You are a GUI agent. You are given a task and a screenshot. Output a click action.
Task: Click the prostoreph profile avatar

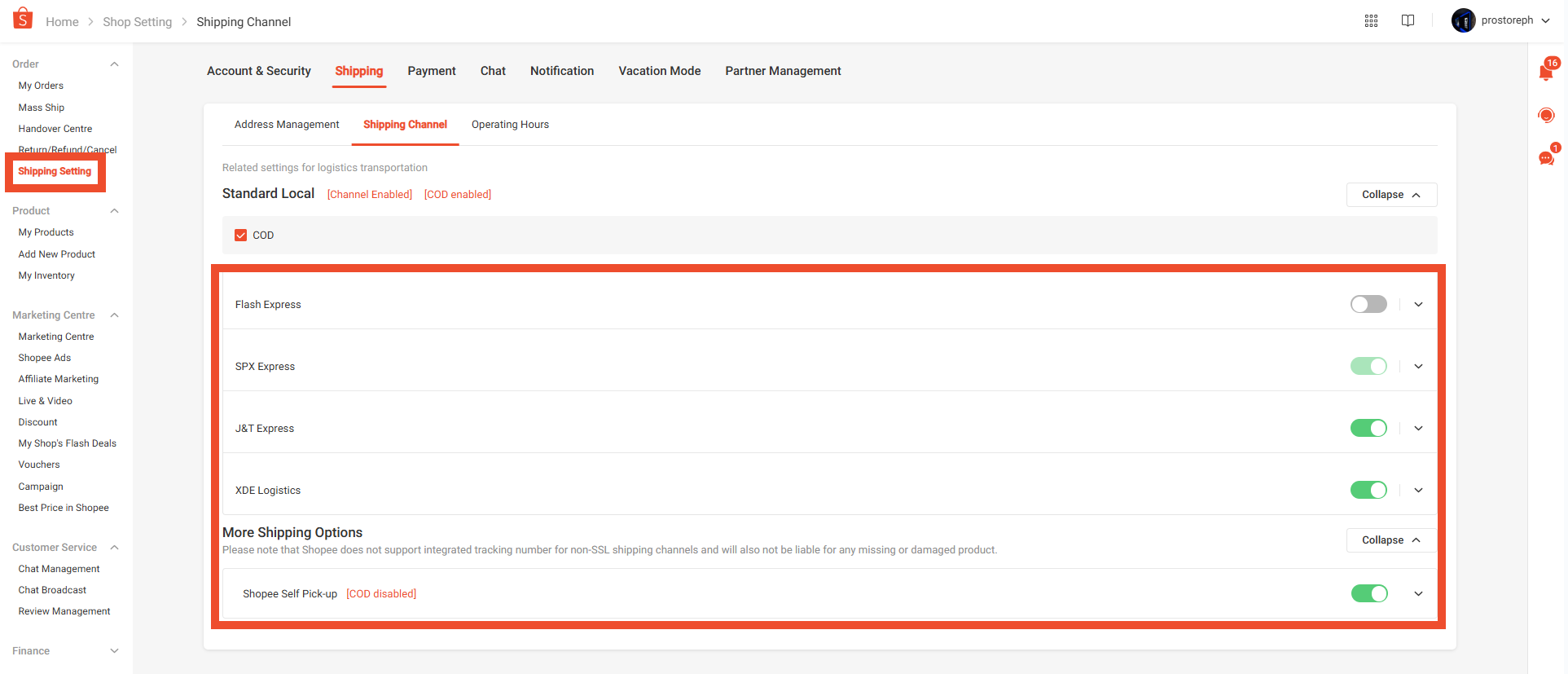(1463, 20)
